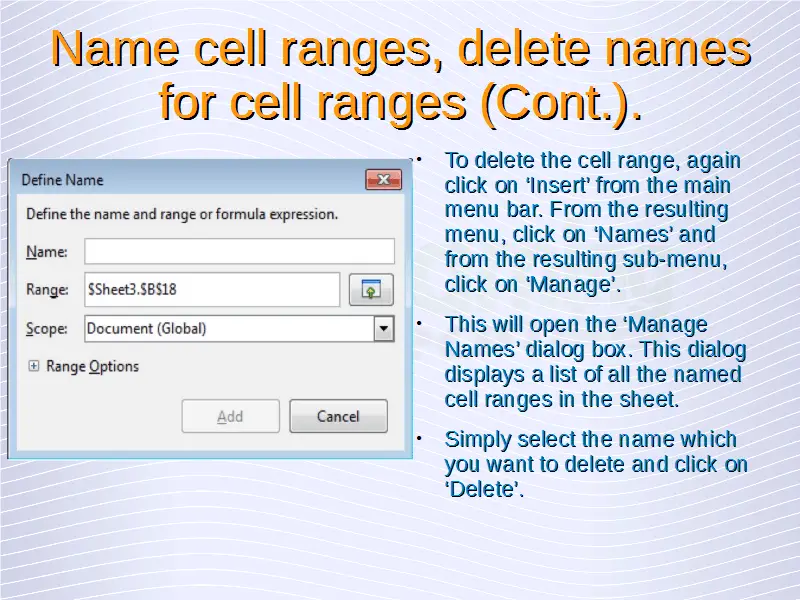Click inside the empty Name text field
The height and width of the screenshot is (600, 800).
click(239, 251)
